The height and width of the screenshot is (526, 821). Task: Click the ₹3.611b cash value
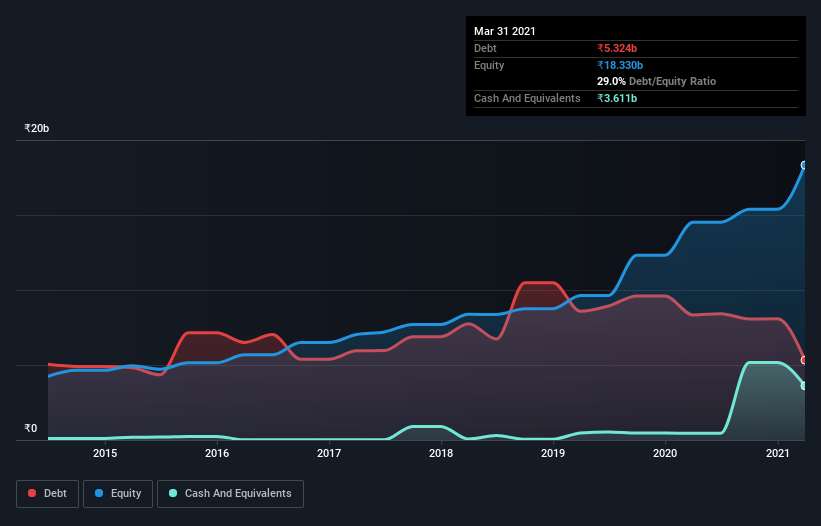[x=617, y=98]
